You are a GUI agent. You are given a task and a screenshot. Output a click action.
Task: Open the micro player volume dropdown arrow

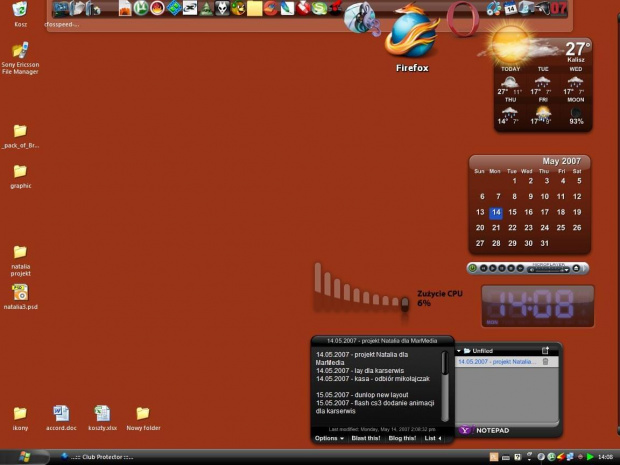(x=567, y=270)
